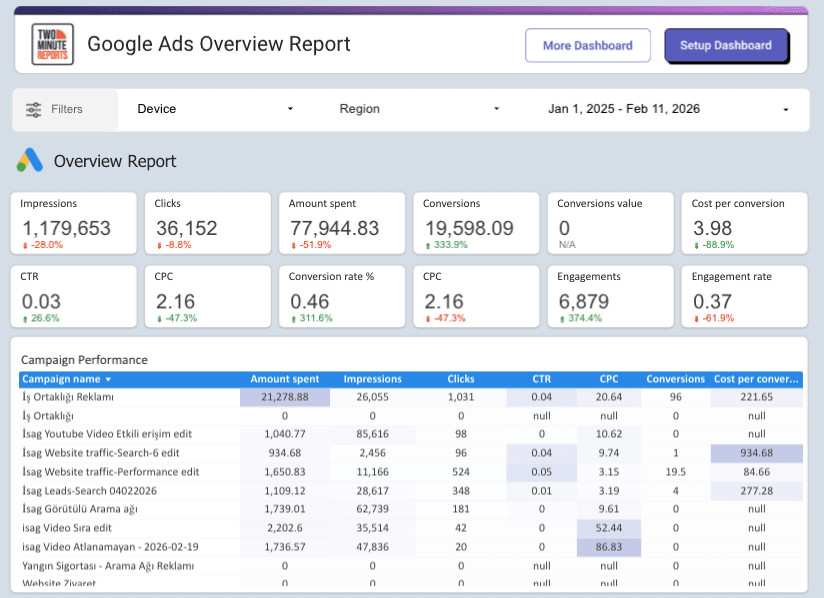Viewport: 824px width, 598px height.
Task: Click the Google Ads icon beside Overview Report
Action: point(31,160)
